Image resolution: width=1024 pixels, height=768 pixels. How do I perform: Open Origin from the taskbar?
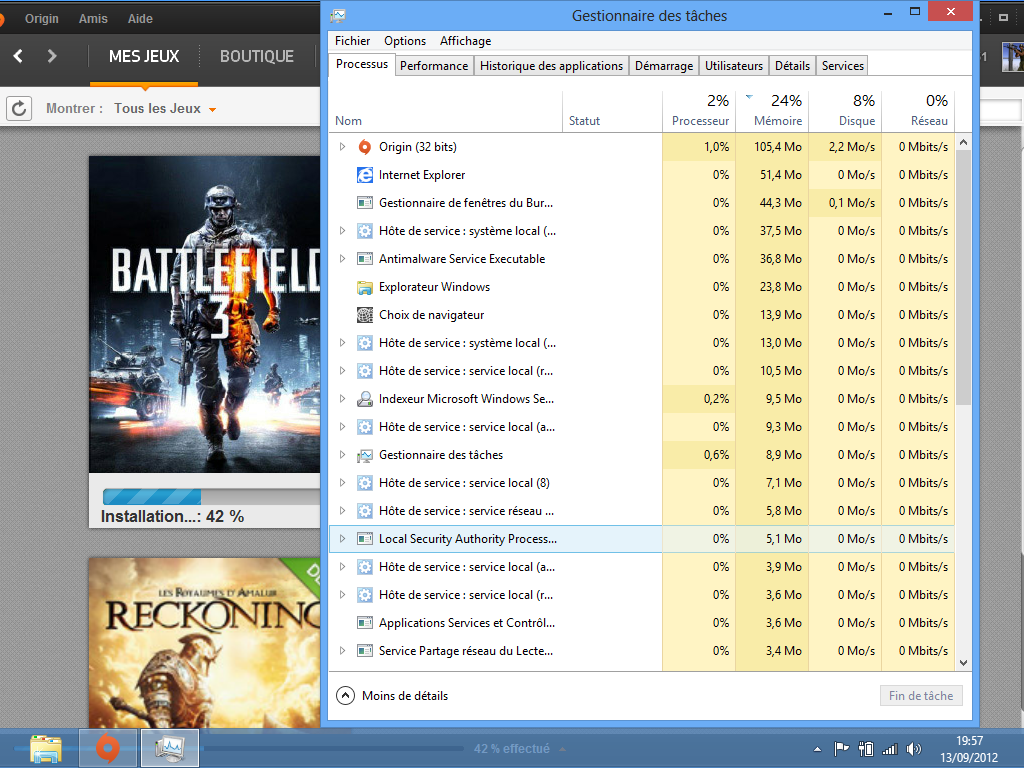108,748
